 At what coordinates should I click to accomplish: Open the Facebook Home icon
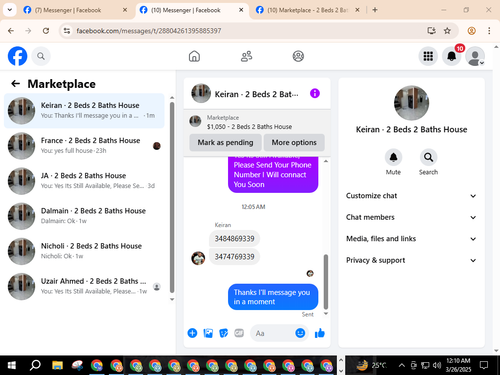tap(194, 56)
